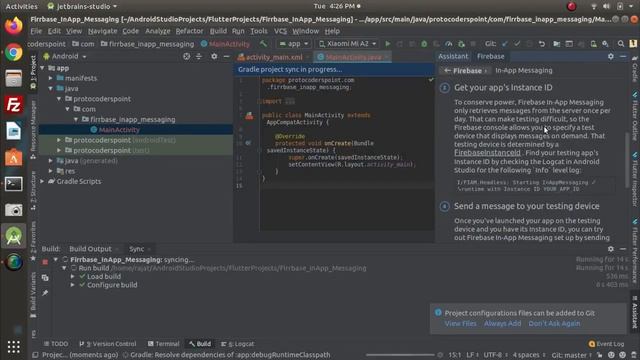Open the 1: Project side tool window

[33, 73]
